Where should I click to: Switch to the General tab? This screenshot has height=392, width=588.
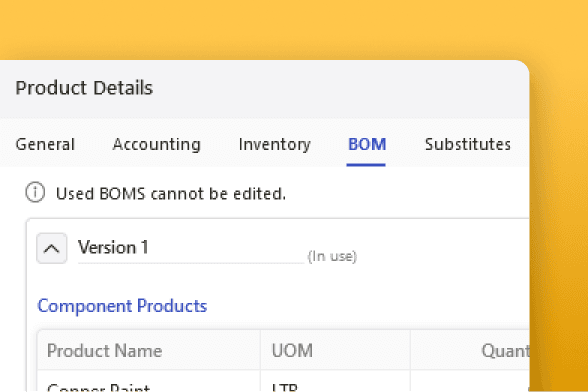45,144
